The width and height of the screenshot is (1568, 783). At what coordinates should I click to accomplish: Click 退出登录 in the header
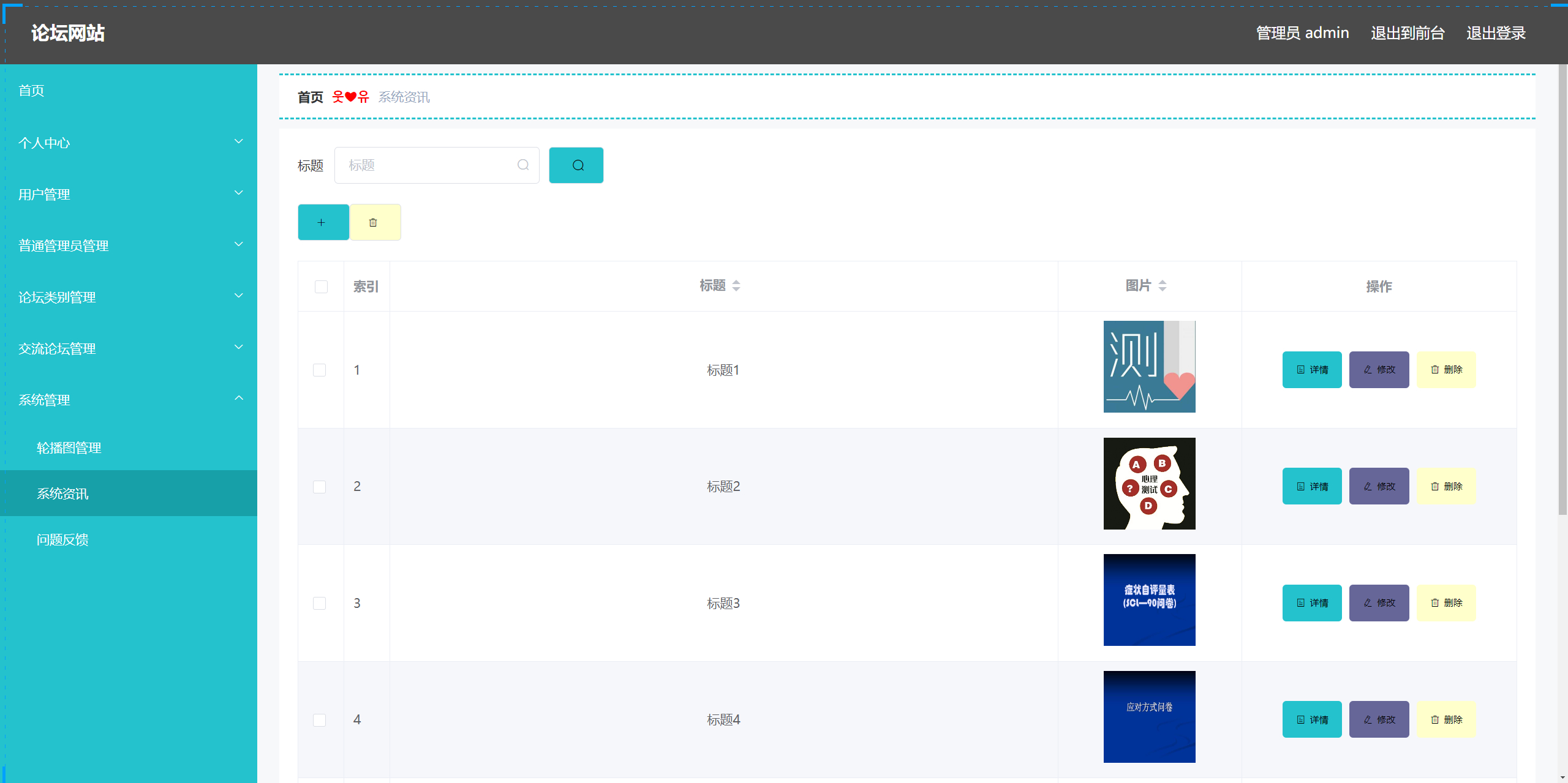click(1495, 33)
